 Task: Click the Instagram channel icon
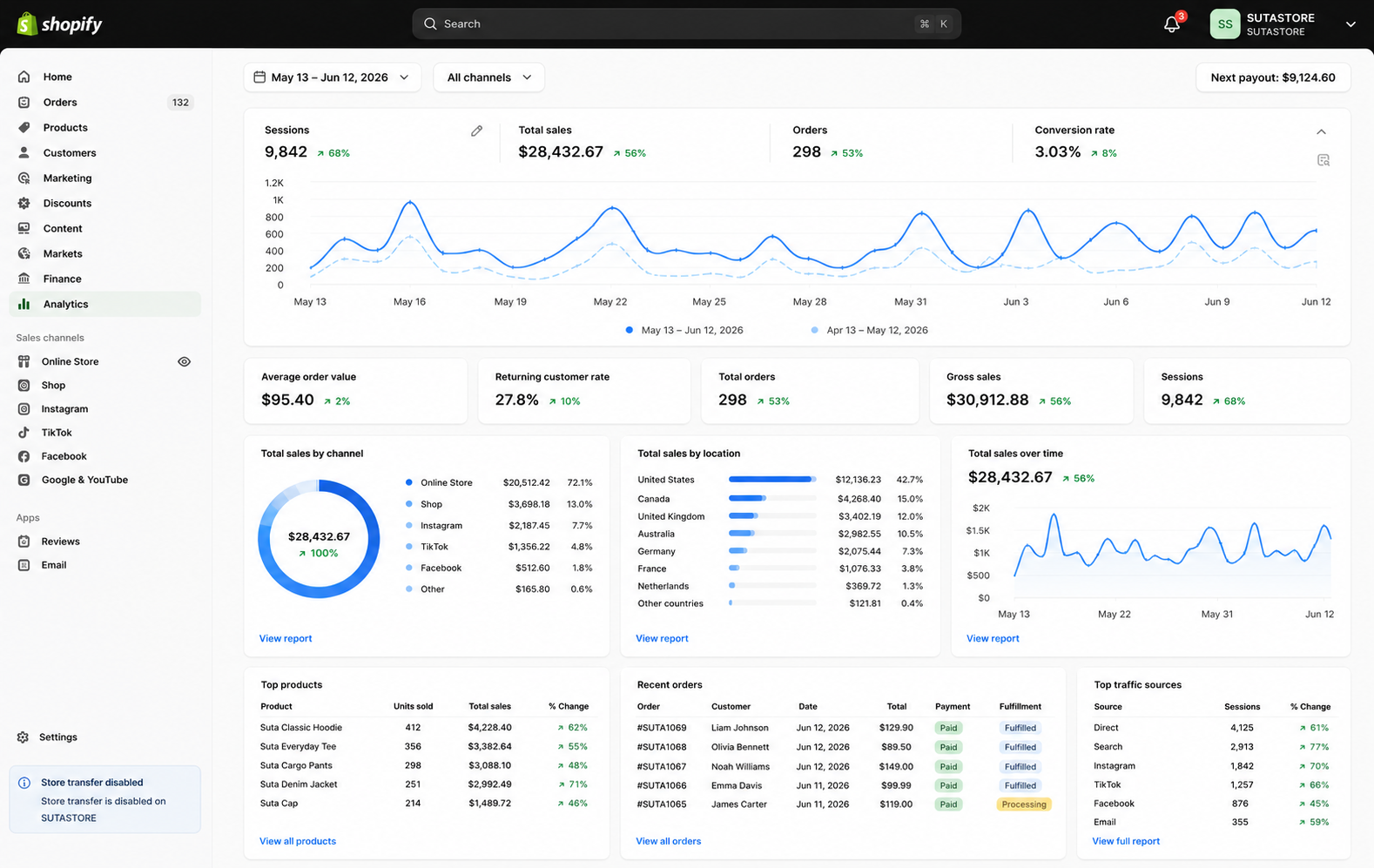24,408
